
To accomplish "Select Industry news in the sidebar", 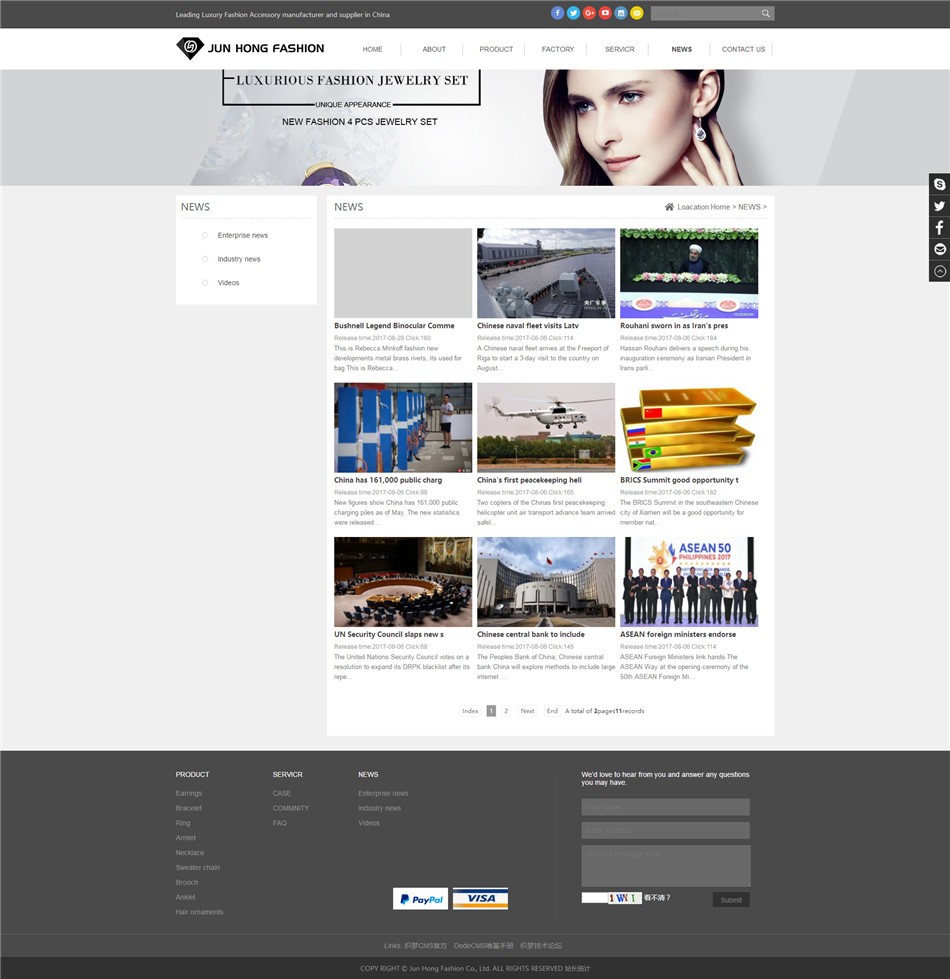I will point(239,259).
